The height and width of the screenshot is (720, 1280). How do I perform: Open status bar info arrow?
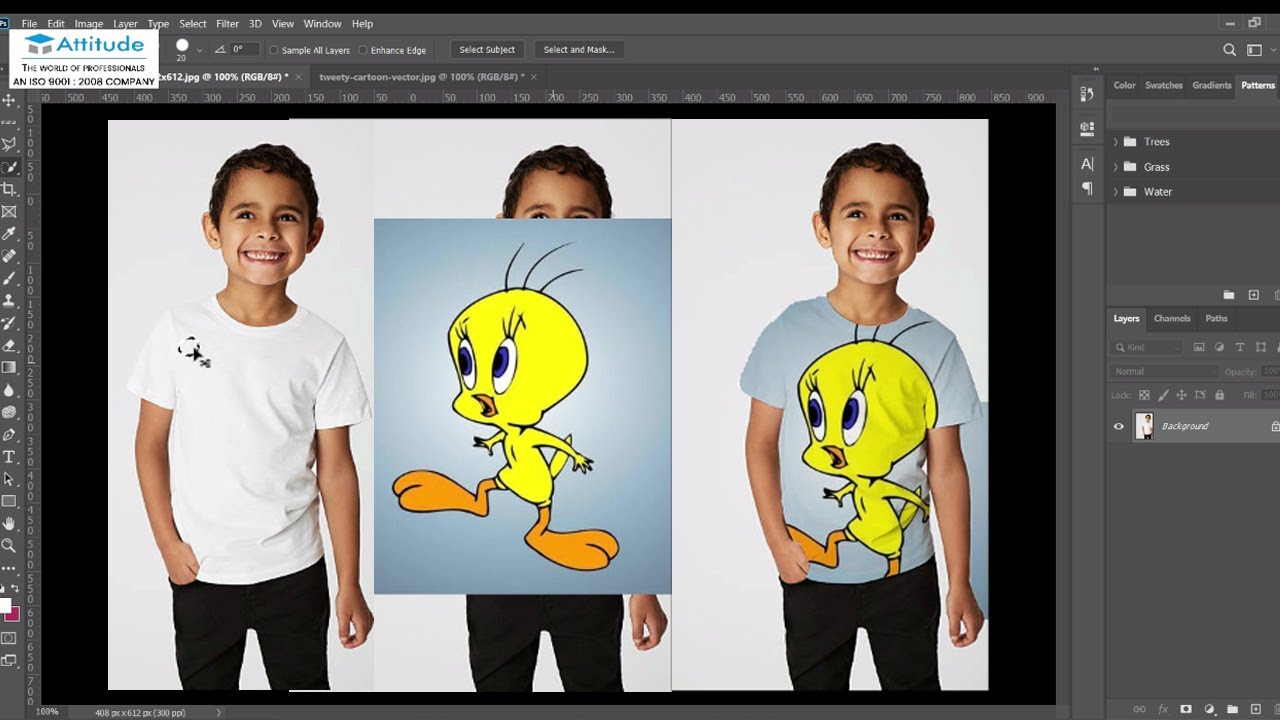click(218, 712)
